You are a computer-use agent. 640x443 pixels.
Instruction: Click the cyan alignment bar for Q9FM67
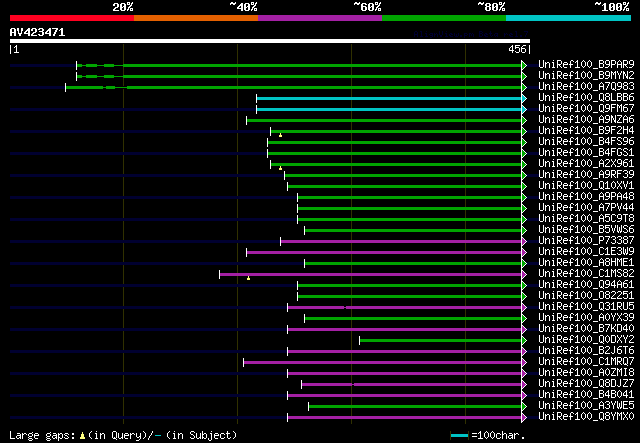pos(389,109)
